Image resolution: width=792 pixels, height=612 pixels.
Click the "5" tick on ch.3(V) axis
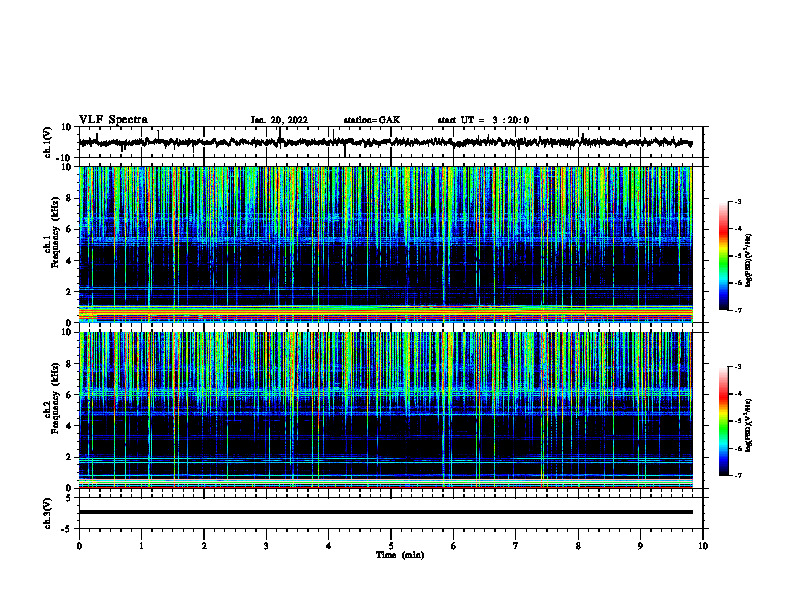(69, 497)
